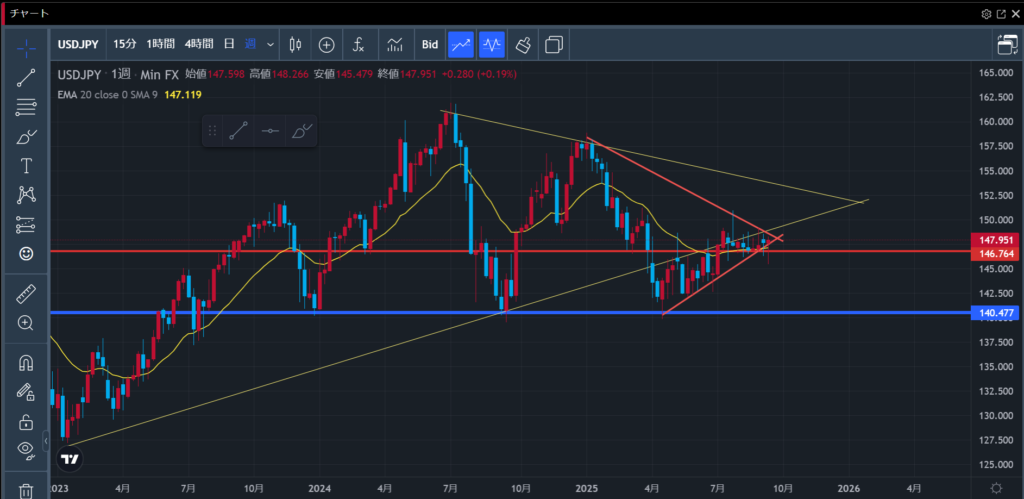Toggle magnet mode in sidebar
This screenshot has height=499, width=1024.
[x=26, y=363]
